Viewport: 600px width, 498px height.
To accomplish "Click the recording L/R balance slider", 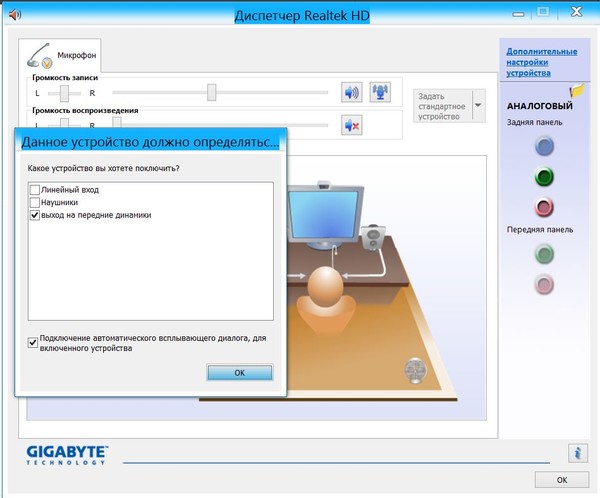I will coord(64,93).
